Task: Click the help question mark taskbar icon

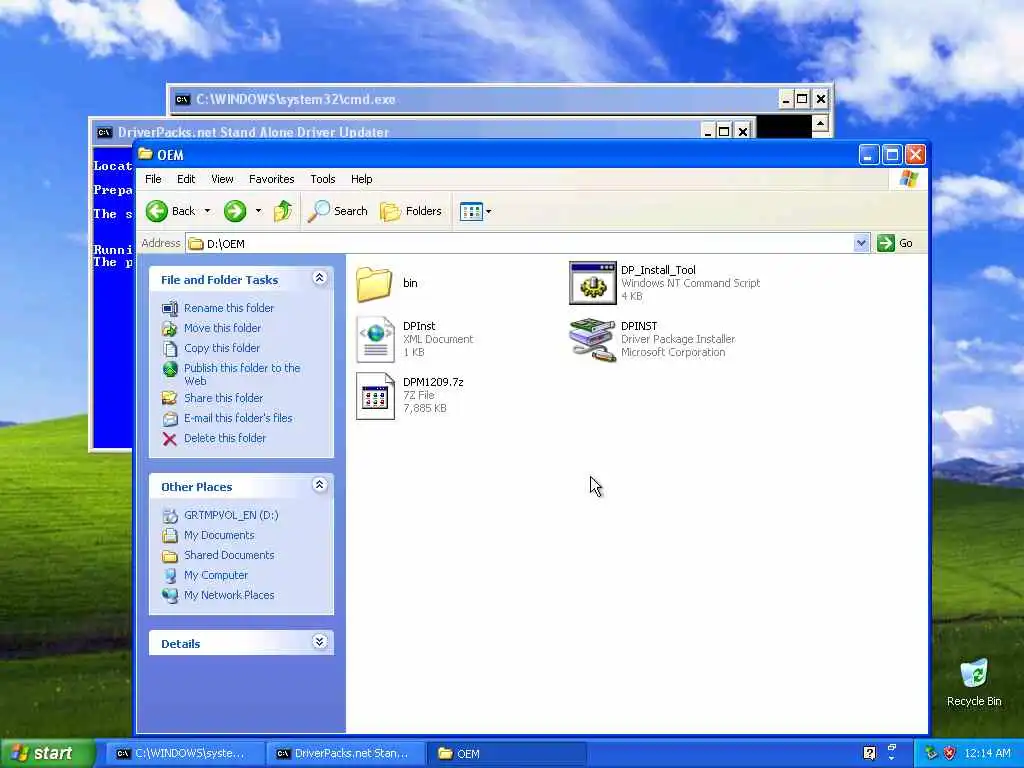Action: coord(870,753)
